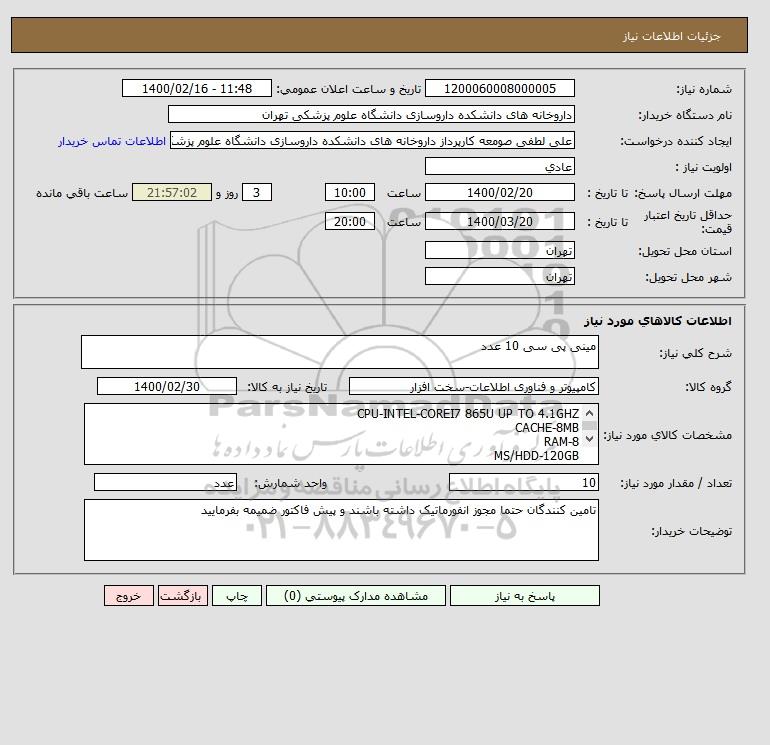Click the request creator field
This screenshot has height=745, width=770.
point(372,140)
